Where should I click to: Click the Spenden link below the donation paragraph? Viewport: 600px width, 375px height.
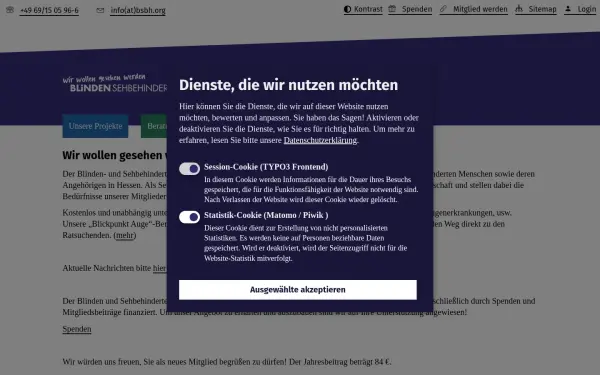(x=77, y=329)
